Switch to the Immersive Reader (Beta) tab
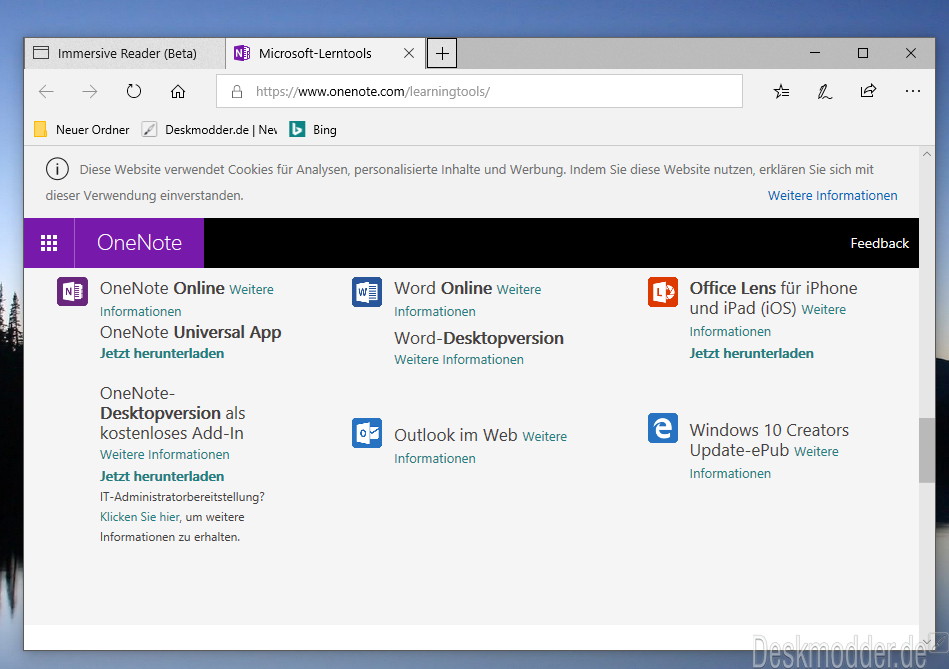The height and width of the screenshot is (669, 949). [125, 53]
